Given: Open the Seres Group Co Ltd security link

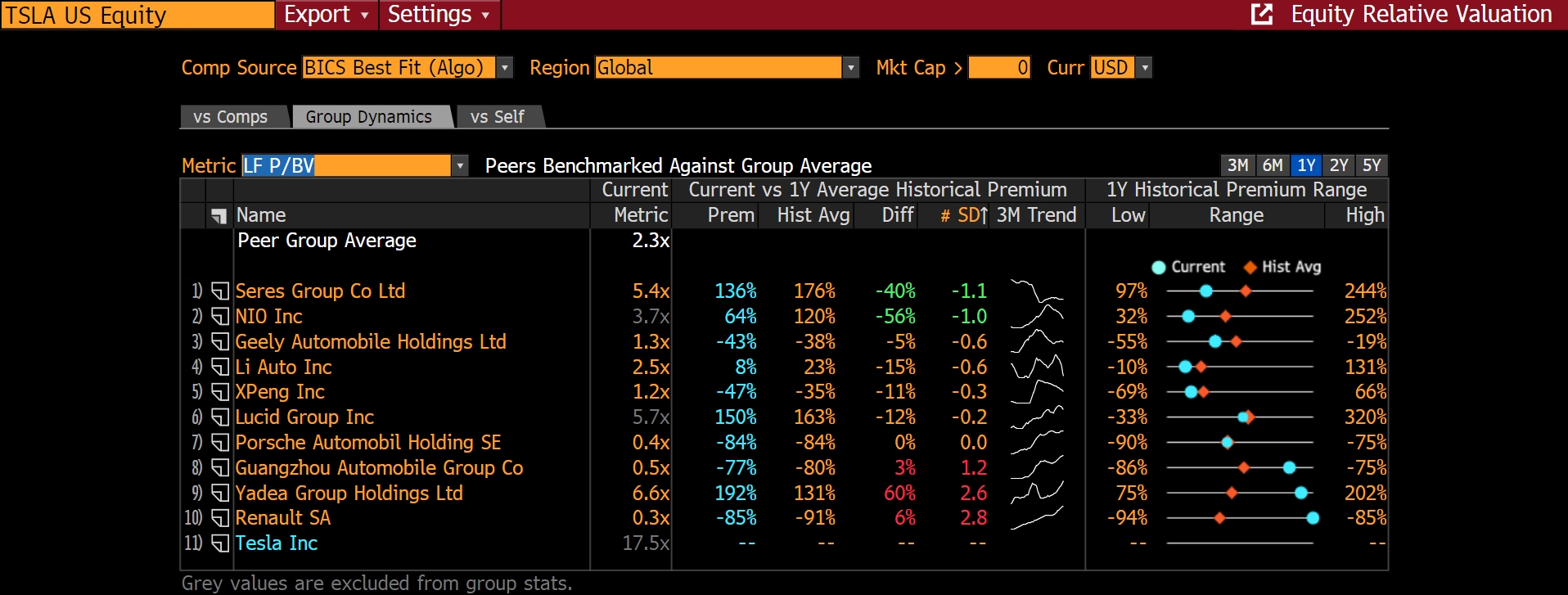Looking at the screenshot, I should 320,291.
